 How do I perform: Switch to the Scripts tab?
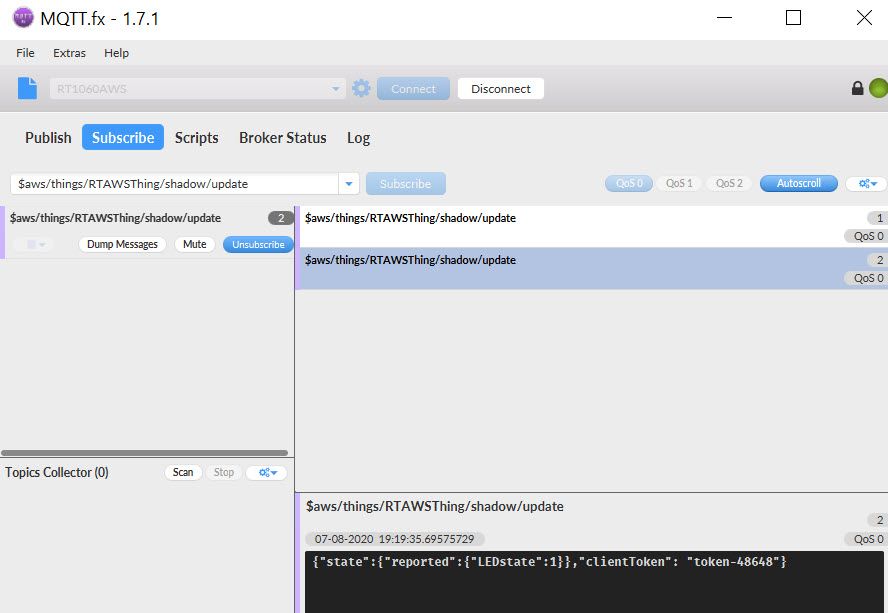tap(197, 138)
